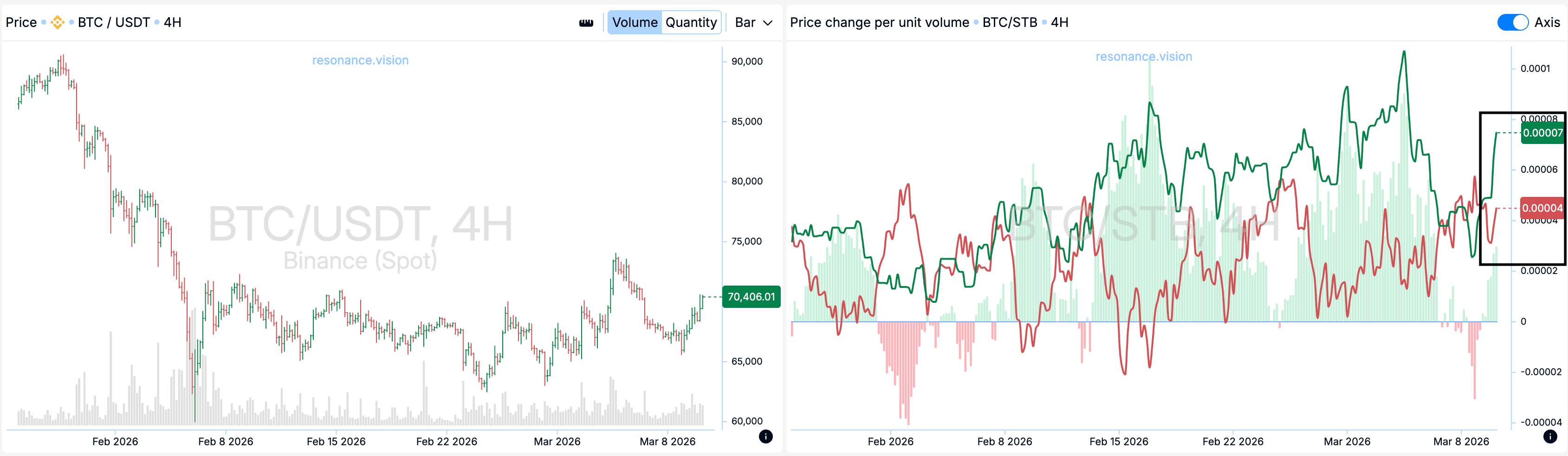Image resolution: width=1568 pixels, height=456 pixels.
Task: Click the green 0.00007 value label
Action: pyautogui.click(x=1542, y=133)
